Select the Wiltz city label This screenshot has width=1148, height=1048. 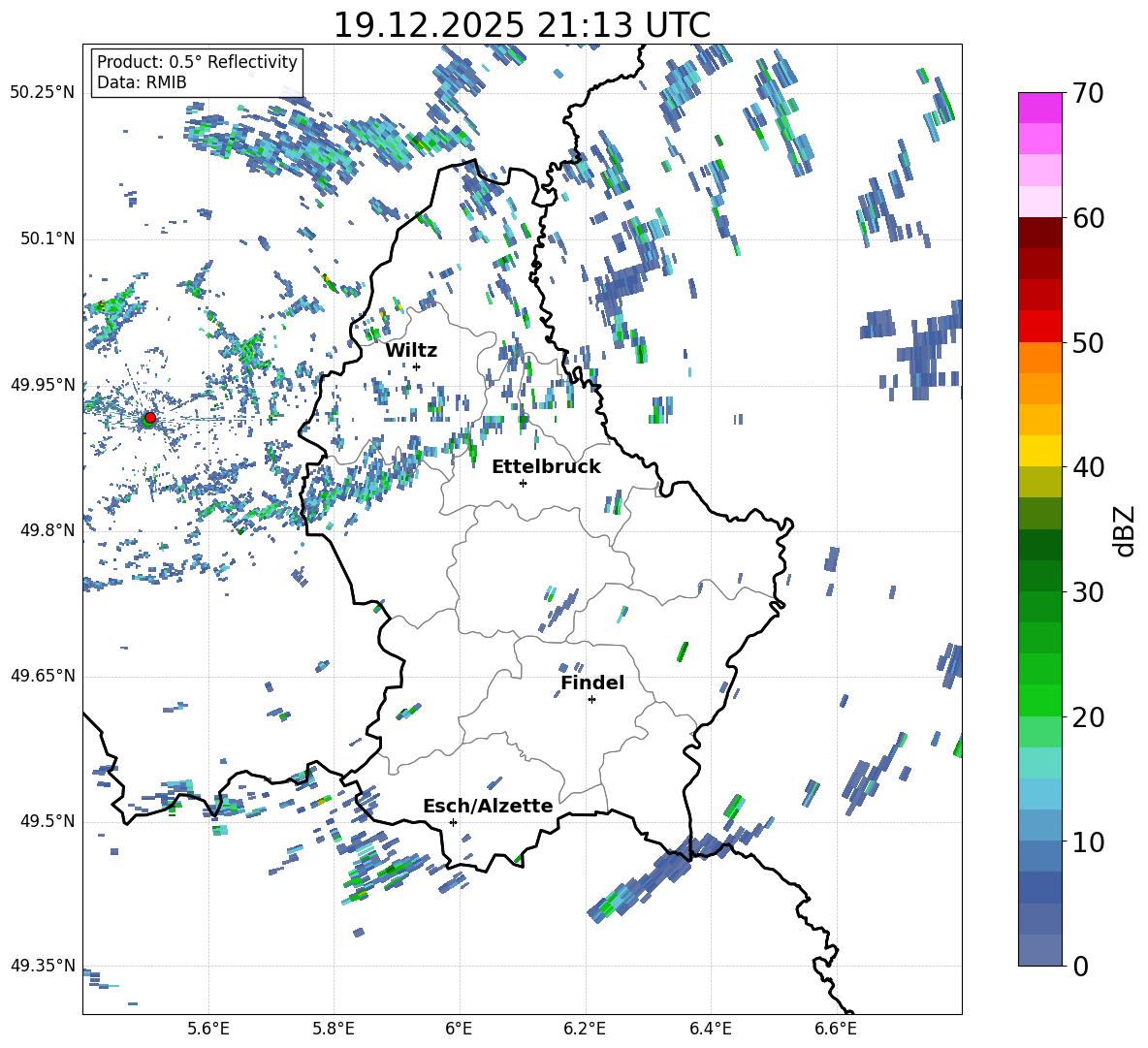click(411, 350)
